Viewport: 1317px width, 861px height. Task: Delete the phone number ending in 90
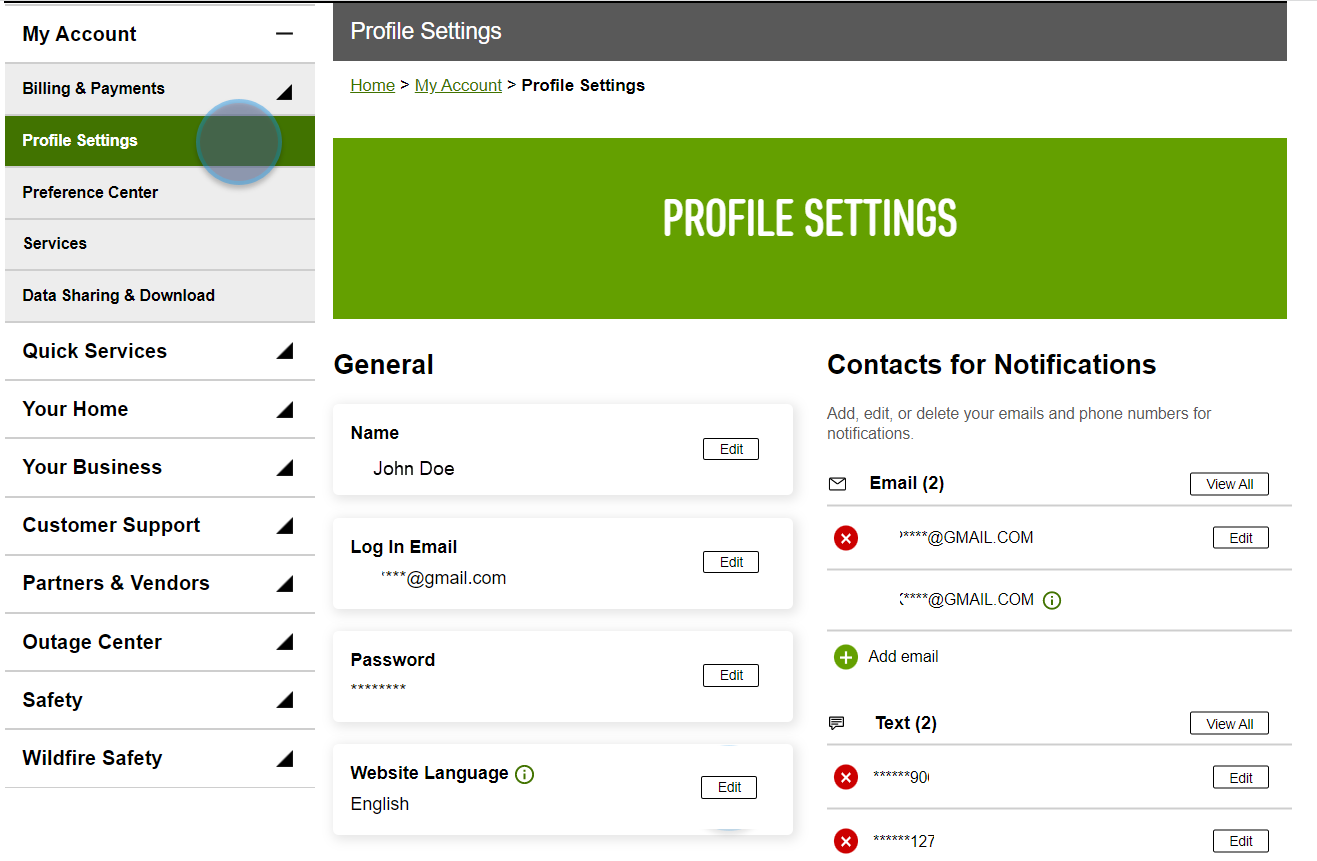tap(845, 777)
